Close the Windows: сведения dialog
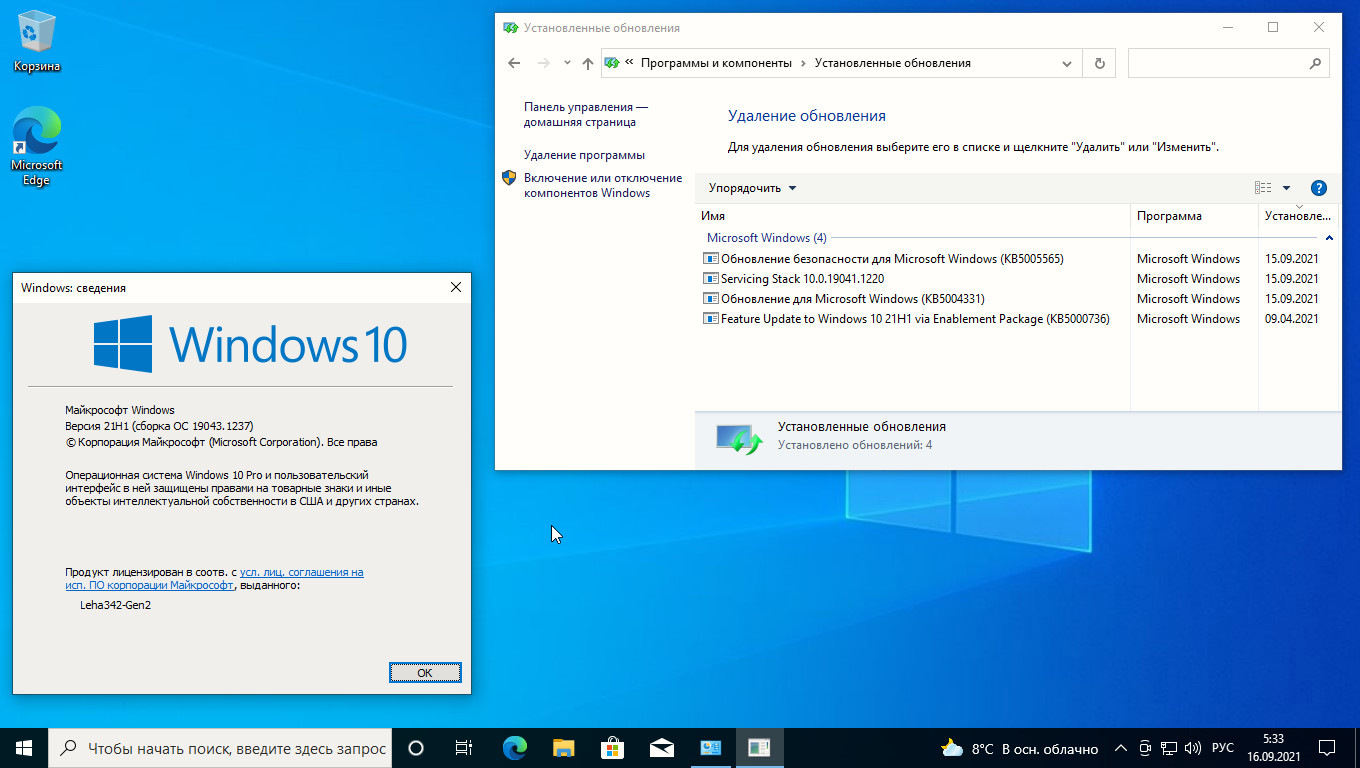1360x768 pixels. point(456,287)
